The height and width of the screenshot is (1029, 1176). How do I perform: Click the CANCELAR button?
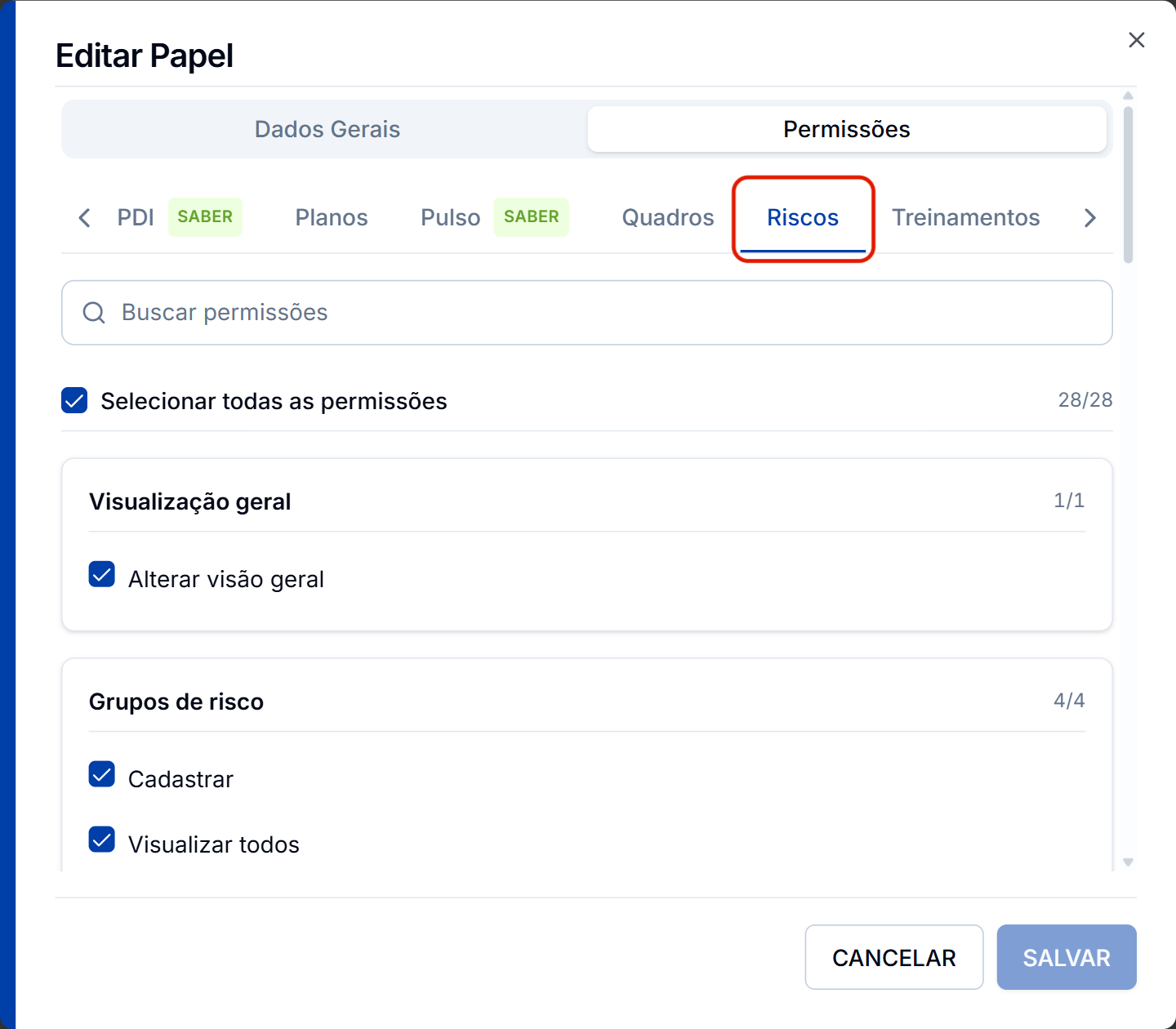(894, 957)
